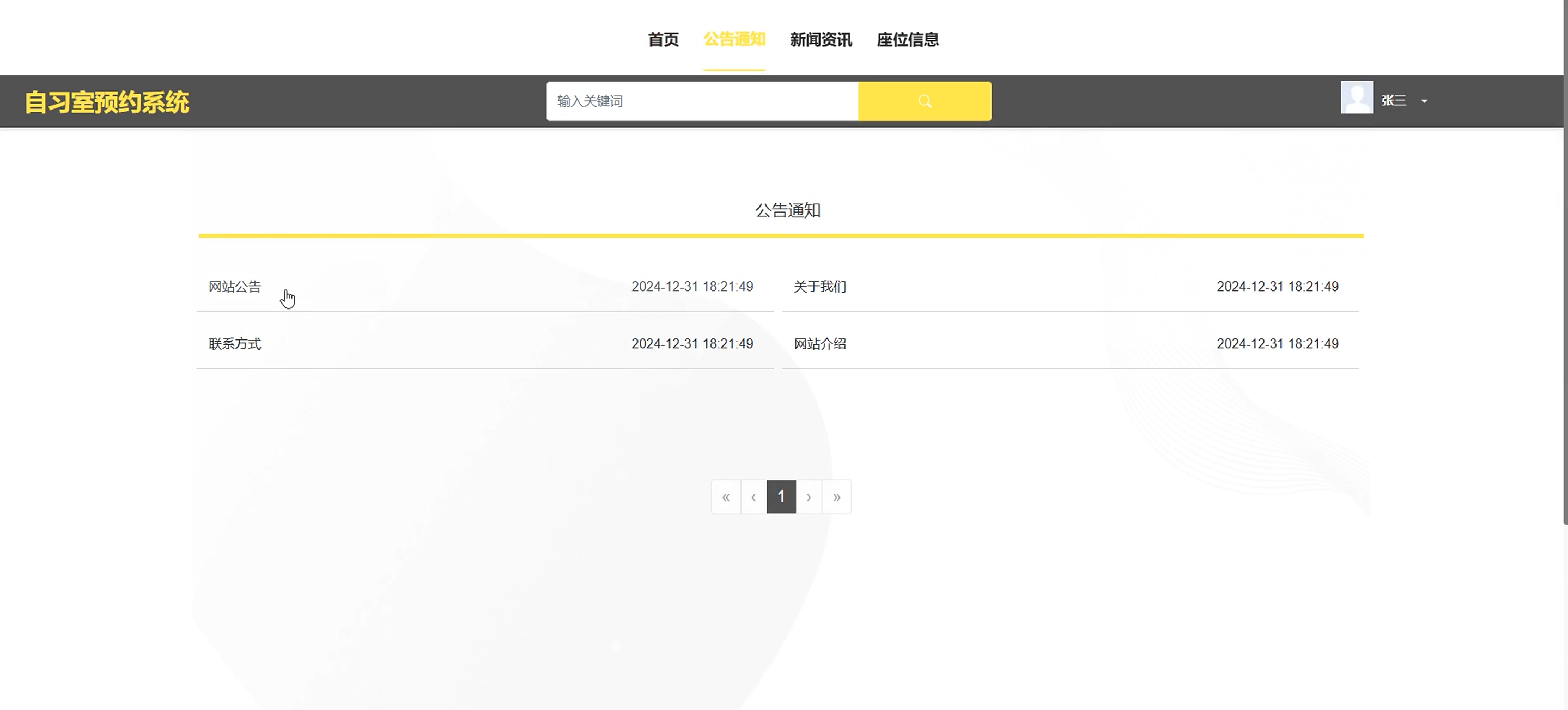The image size is (1568, 710).
Task: Click 张三's user avatar image
Action: (x=1356, y=98)
